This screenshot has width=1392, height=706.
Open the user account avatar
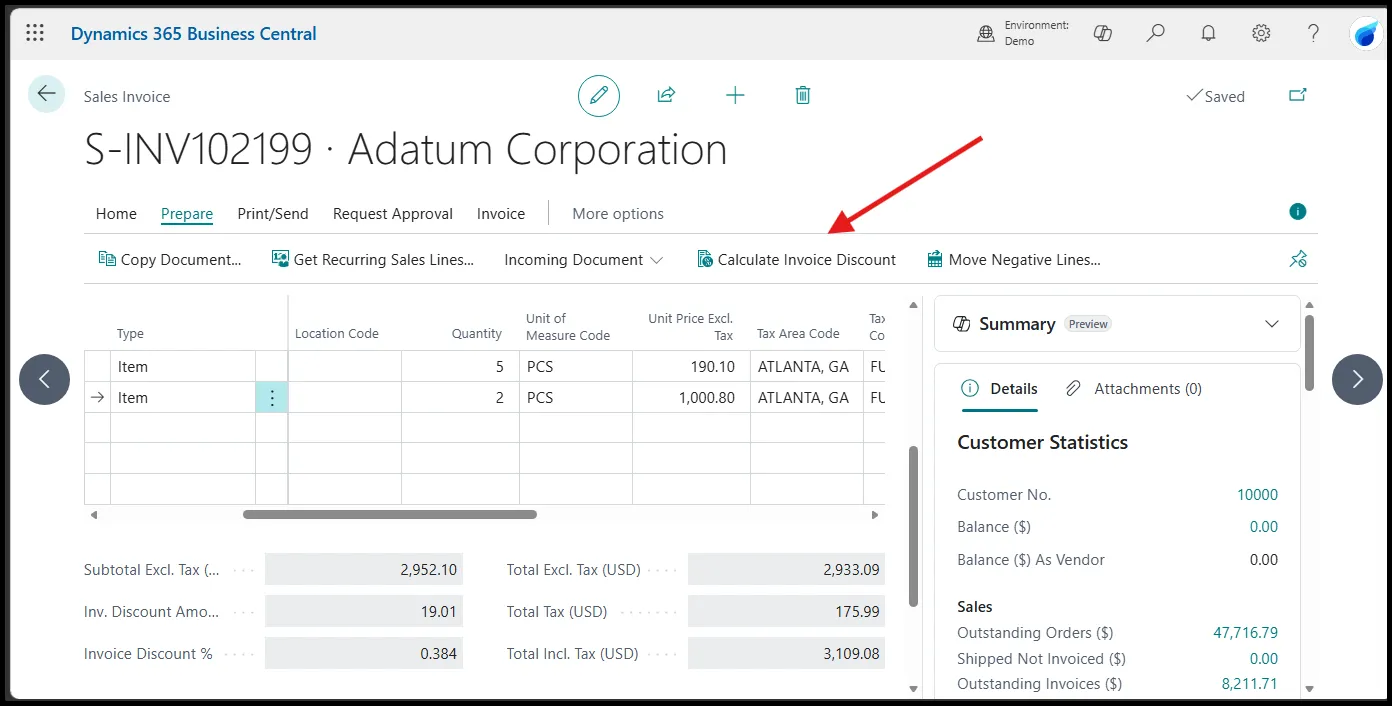coord(1365,34)
